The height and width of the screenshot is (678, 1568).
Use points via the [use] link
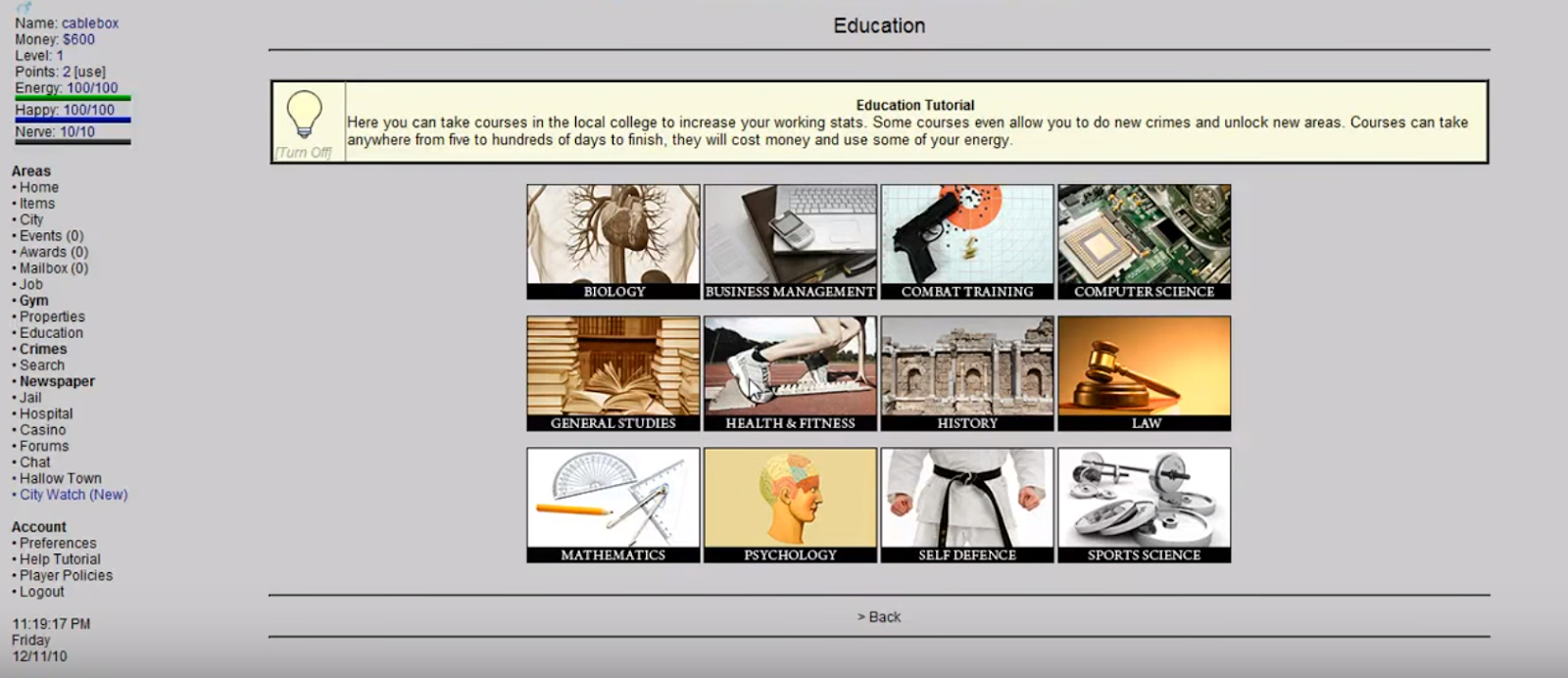[90, 72]
